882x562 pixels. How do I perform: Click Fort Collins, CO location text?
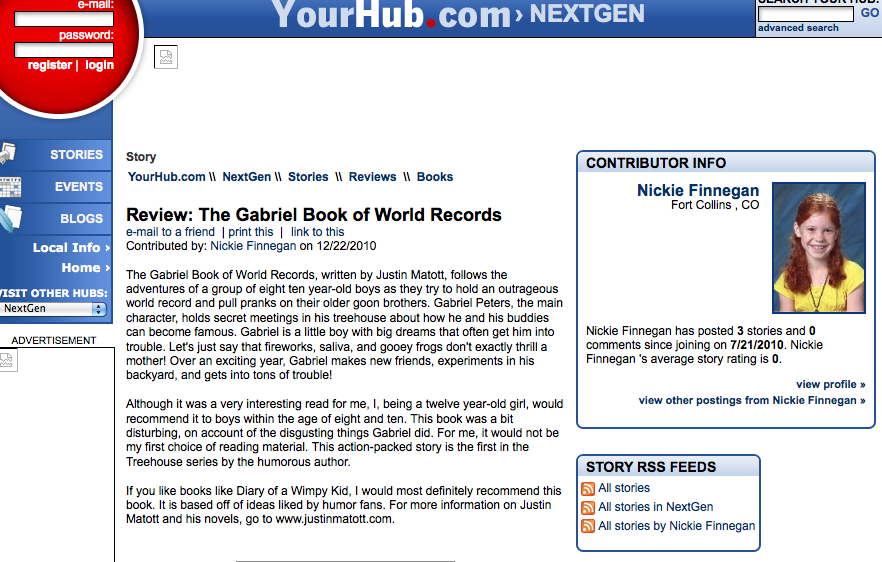click(715, 205)
